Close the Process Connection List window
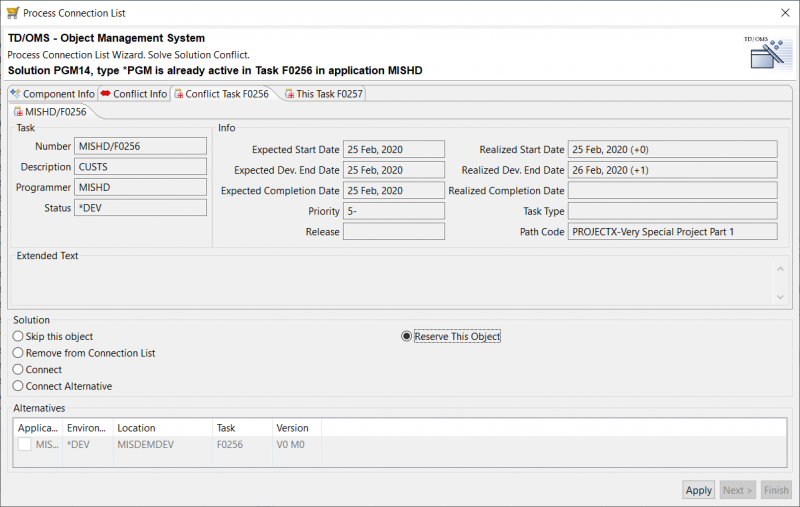Image resolution: width=800 pixels, height=507 pixels. (781, 12)
